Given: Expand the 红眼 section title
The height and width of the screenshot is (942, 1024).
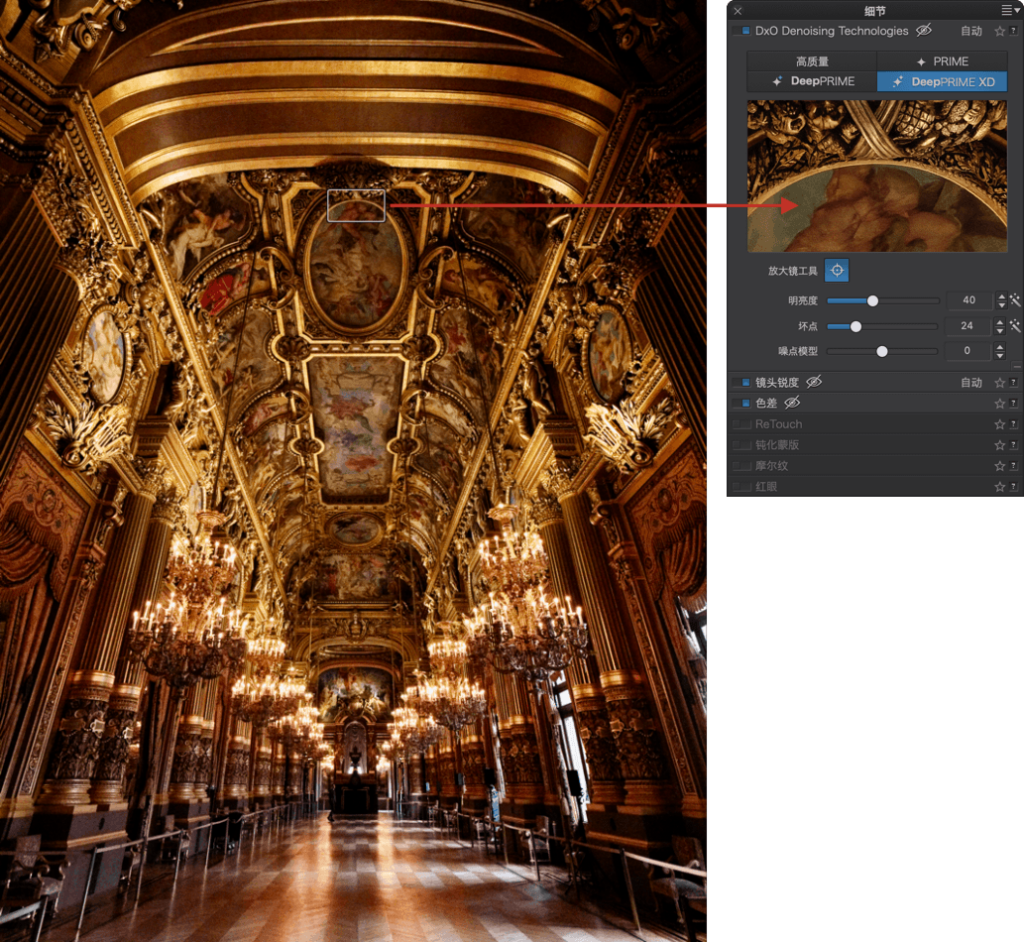Looking at the screenshot, I should coord(766,487).
